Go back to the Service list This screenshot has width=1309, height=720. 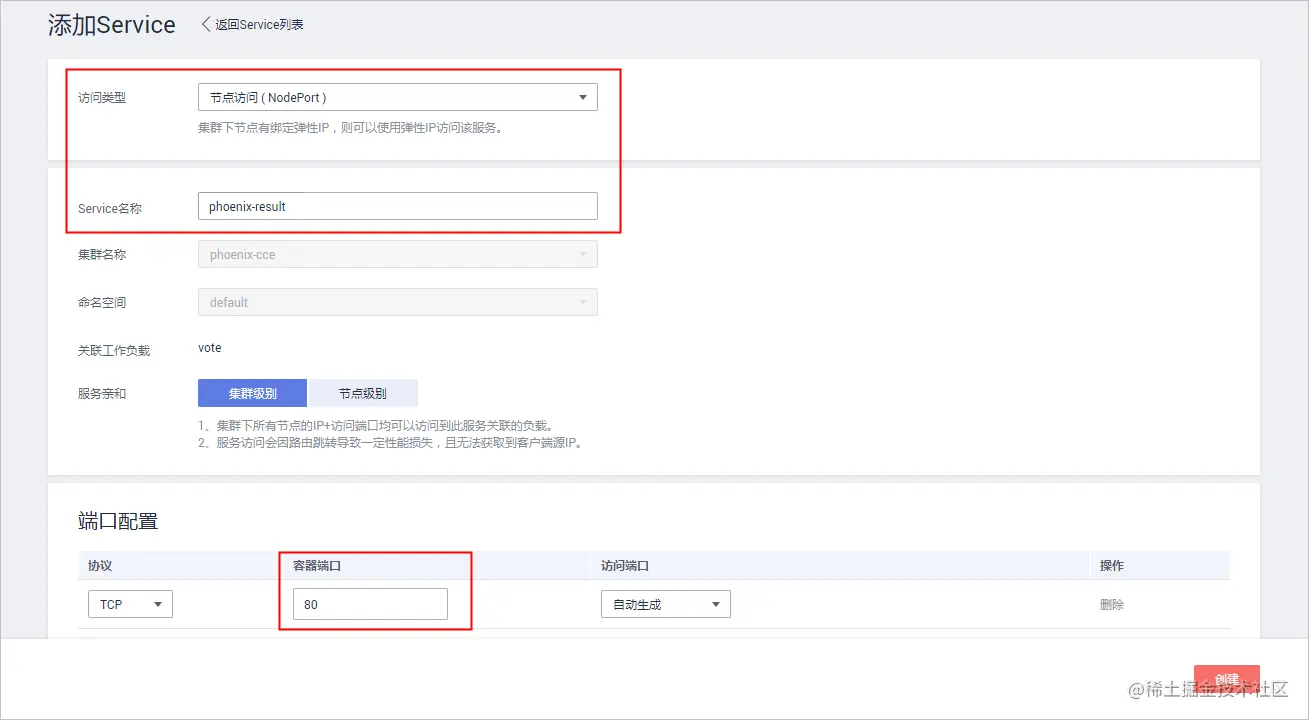[259, 25]
